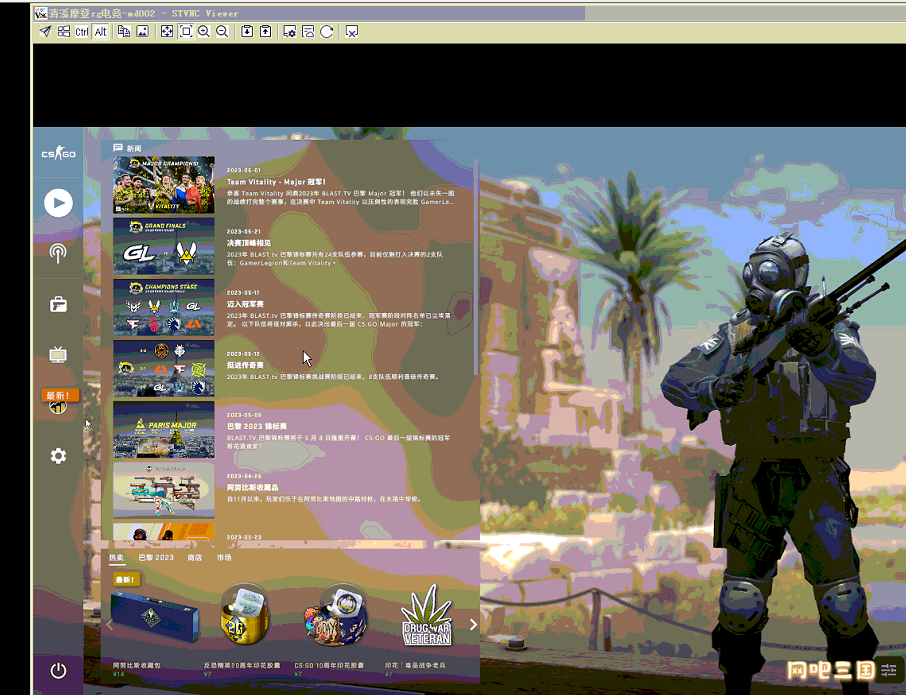The height and width of the screenshot is (695, 906).
Task: Click the disconnect X monitor icon
Action: coord(351,31)
